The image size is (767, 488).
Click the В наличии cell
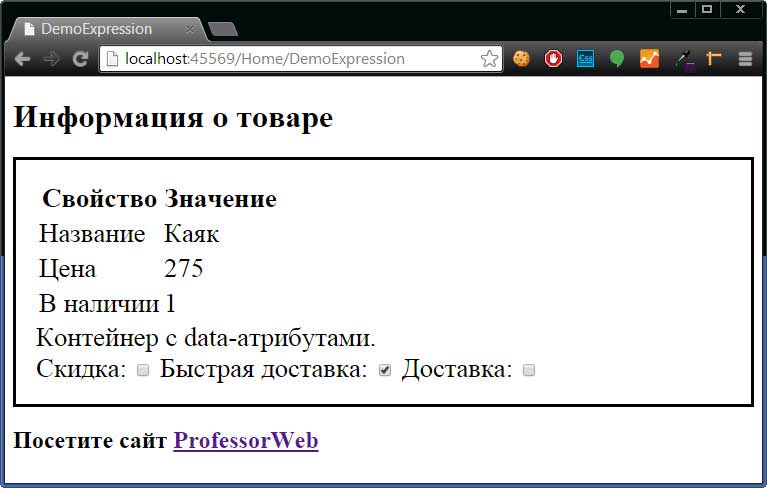pyautogui.click(x=99, y=304)
